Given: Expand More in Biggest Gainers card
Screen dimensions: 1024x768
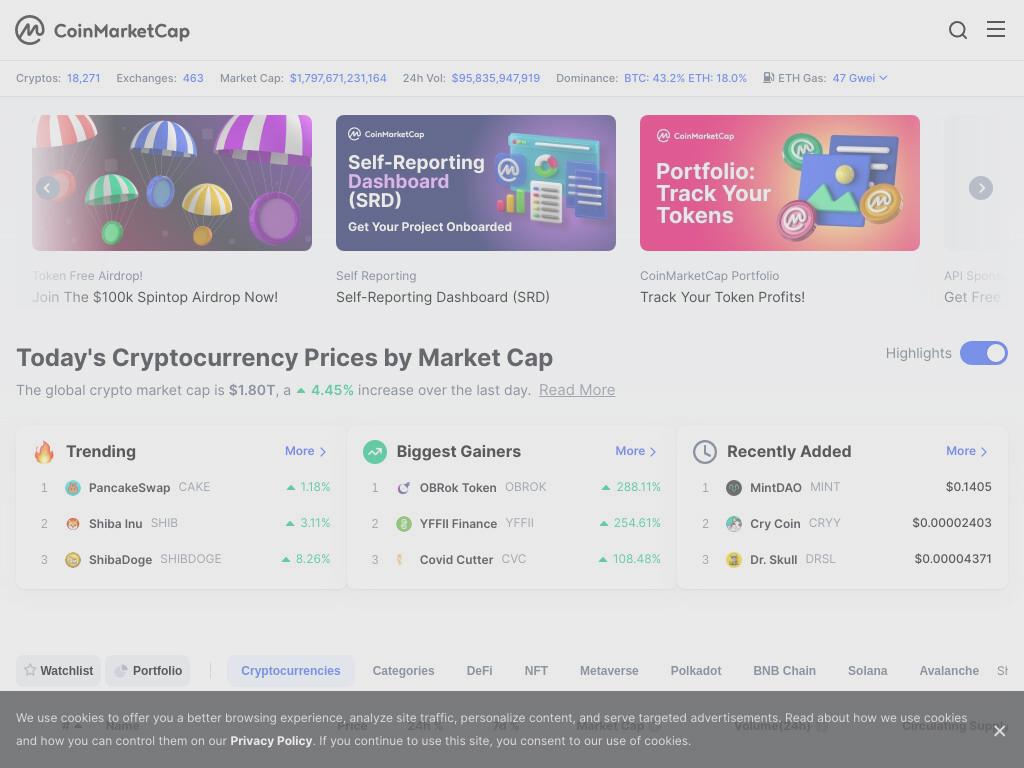Looking at the screenshot, I should tap(635, 451).
